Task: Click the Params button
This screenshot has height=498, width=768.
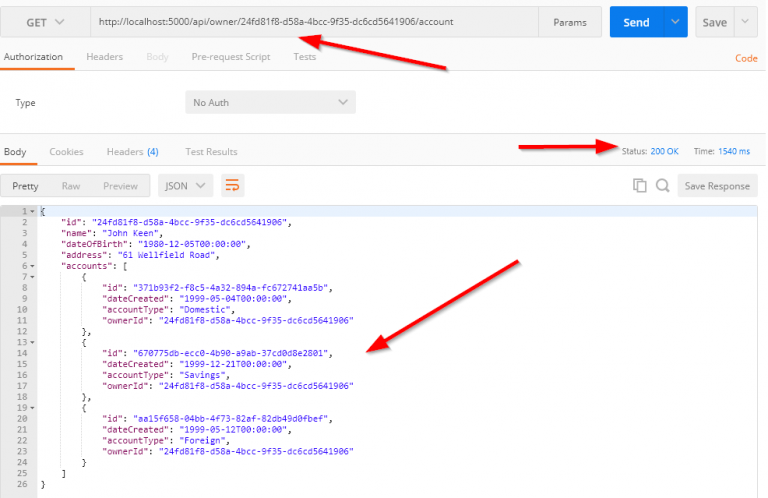Action: click(x=570, y=22)
